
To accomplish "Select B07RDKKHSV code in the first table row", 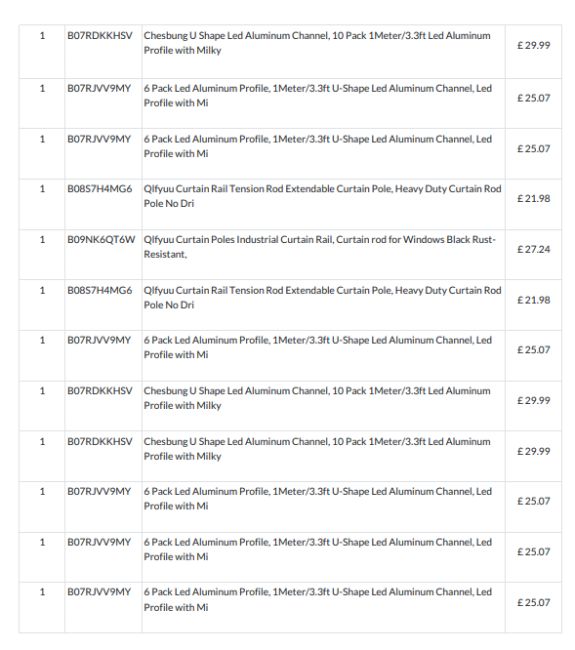I will [x=100, y=36].
